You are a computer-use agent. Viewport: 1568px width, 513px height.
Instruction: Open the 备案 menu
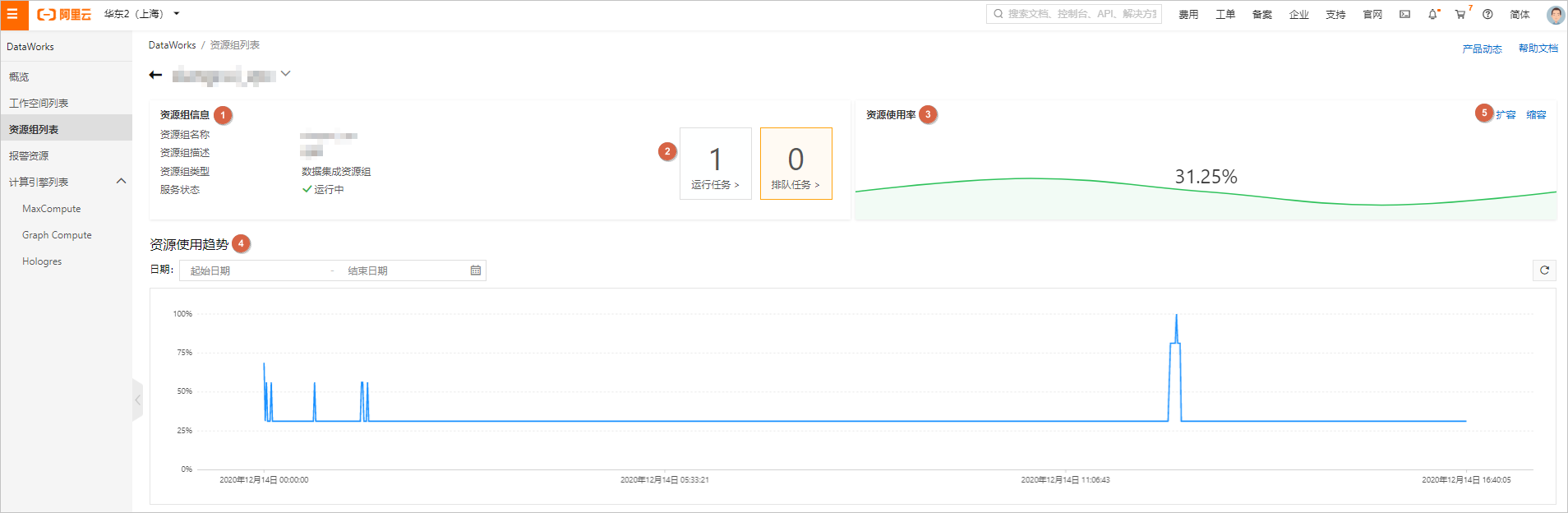point(1262,15)
